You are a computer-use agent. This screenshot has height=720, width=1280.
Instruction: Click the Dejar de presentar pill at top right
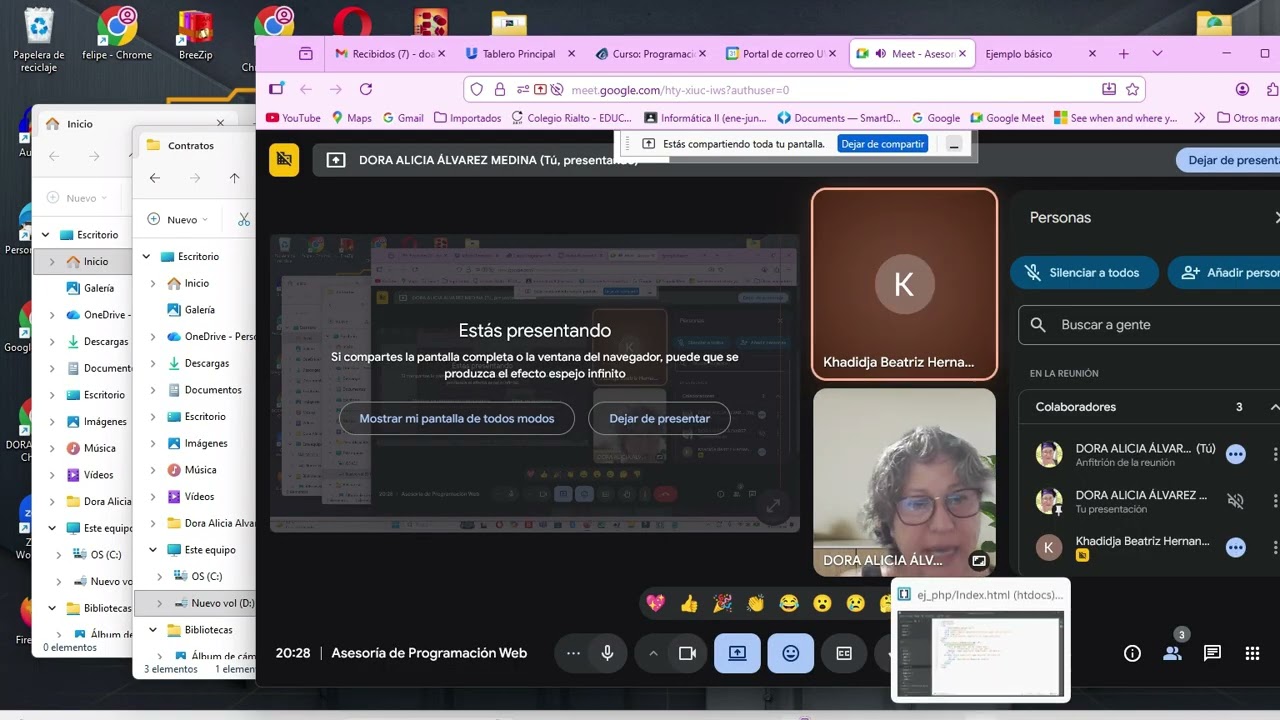click(x=1229, y=160)
